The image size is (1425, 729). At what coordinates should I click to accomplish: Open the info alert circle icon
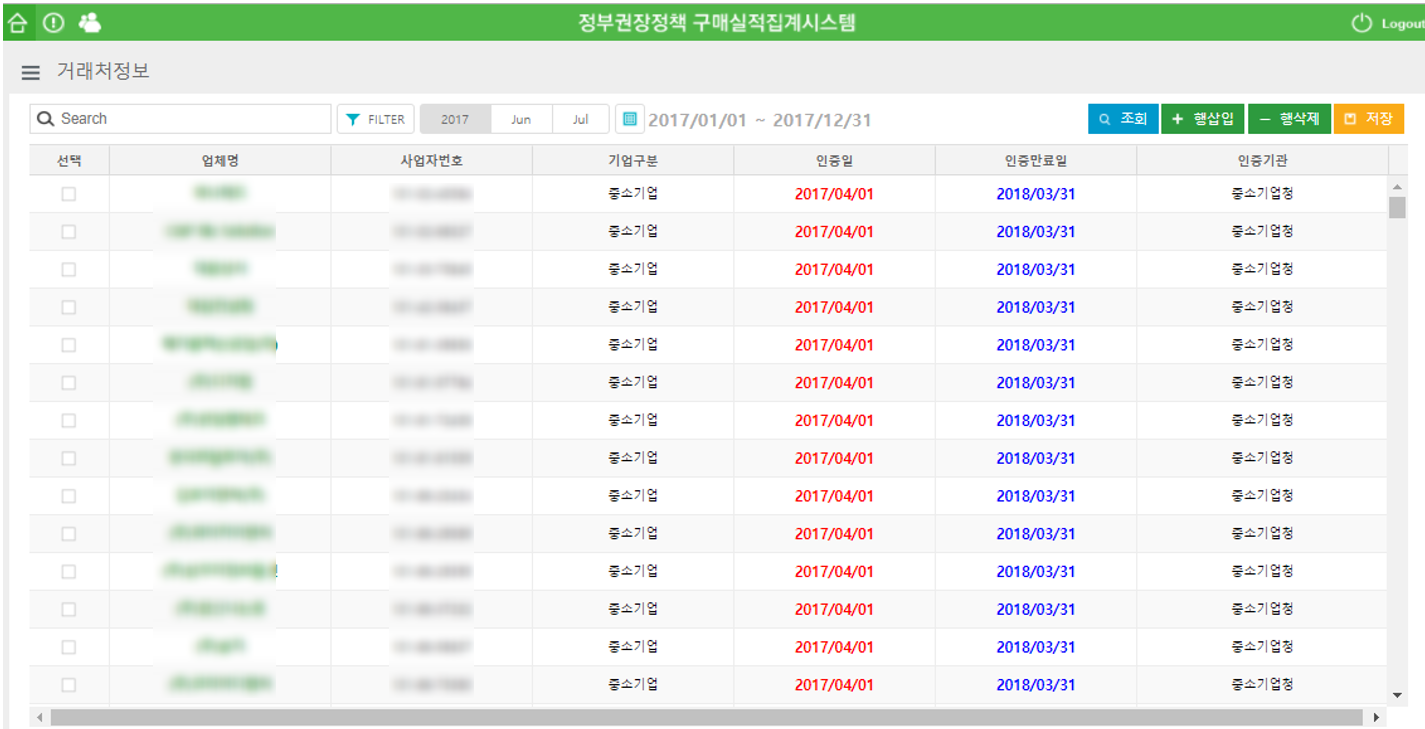(x=53, y=22)
